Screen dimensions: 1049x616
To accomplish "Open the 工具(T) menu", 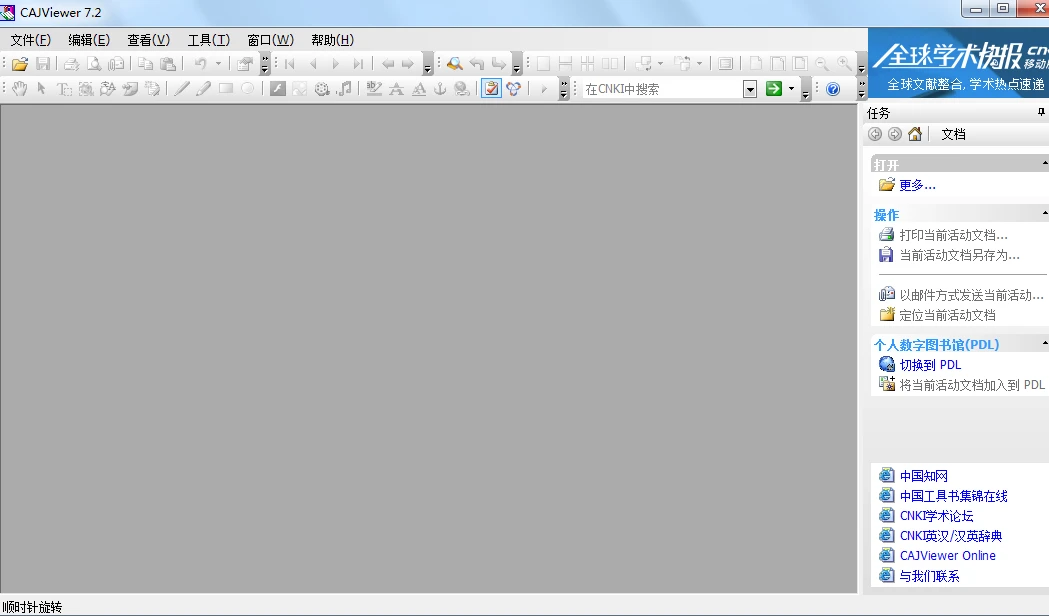I will (209, 40).
